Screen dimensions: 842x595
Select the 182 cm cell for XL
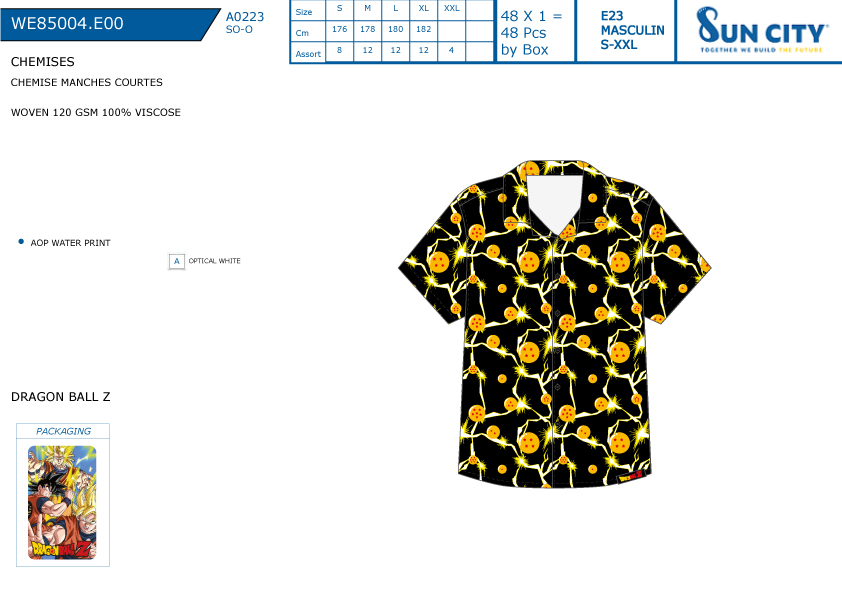(424, 29)
